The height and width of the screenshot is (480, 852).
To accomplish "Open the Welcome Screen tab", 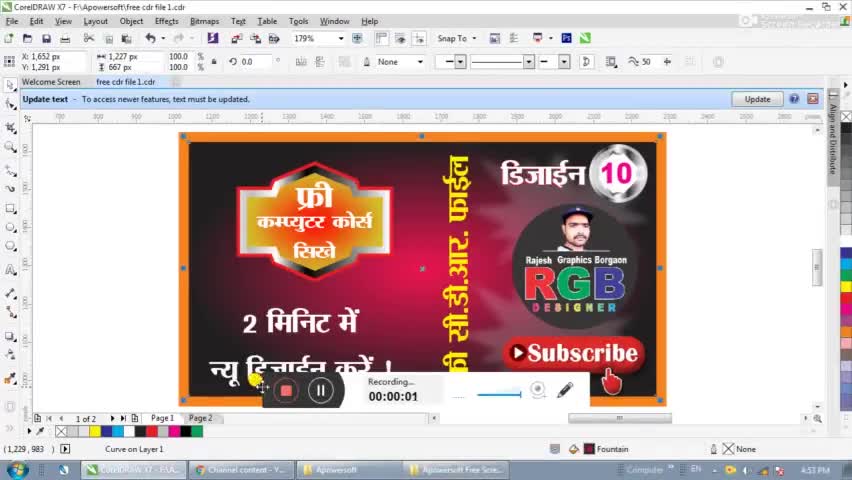I will pyautogui.click(x=51, y=82).
